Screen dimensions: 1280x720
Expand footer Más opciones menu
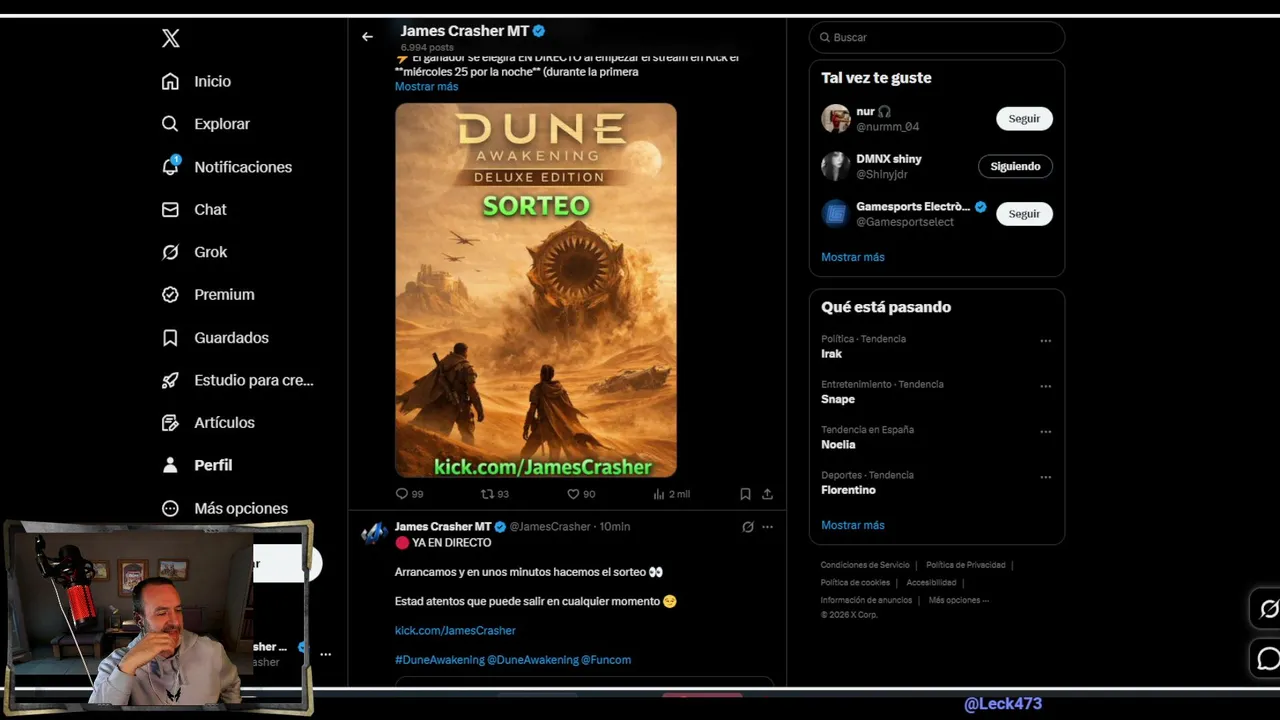[x=958, y=600]
